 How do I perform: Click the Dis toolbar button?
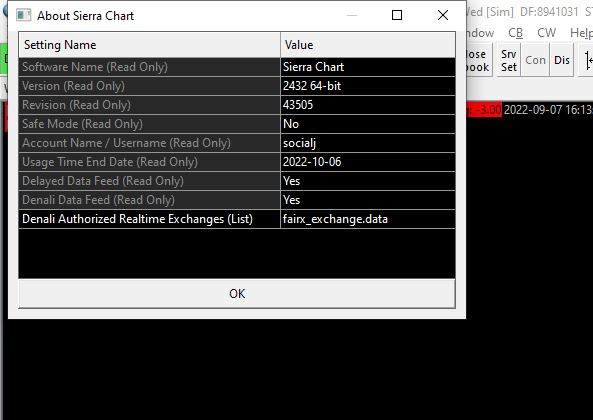[562, 60]
